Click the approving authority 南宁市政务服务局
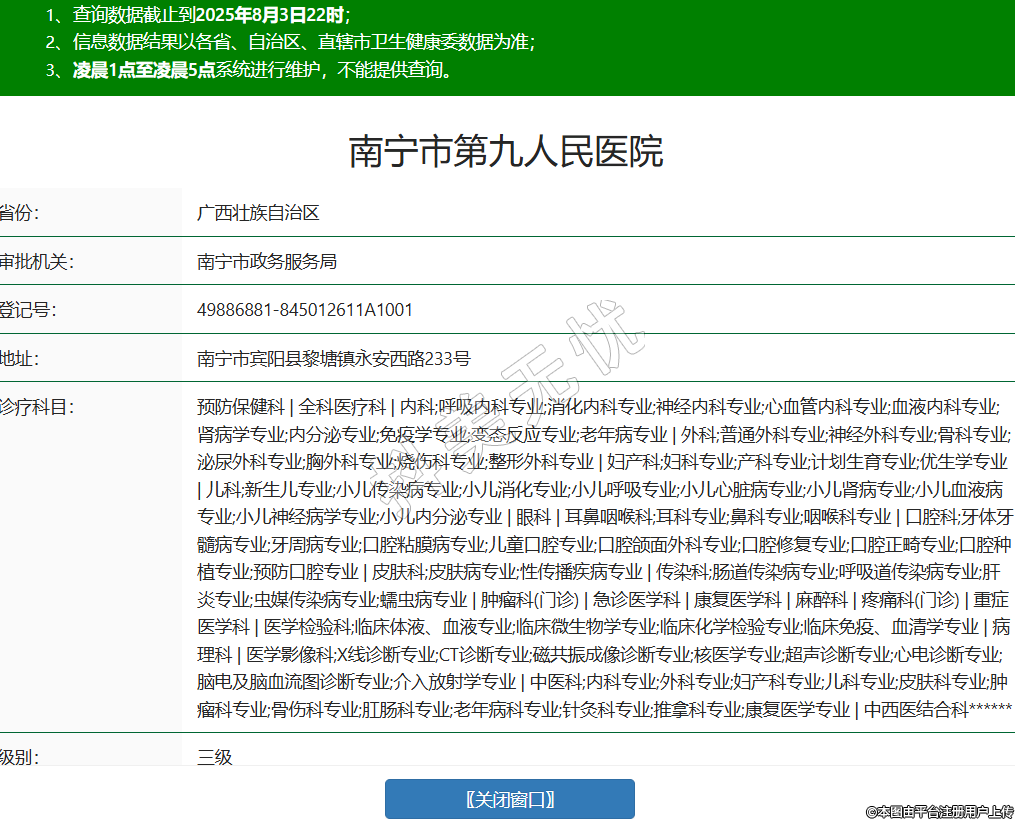 [x=267, y=262]
